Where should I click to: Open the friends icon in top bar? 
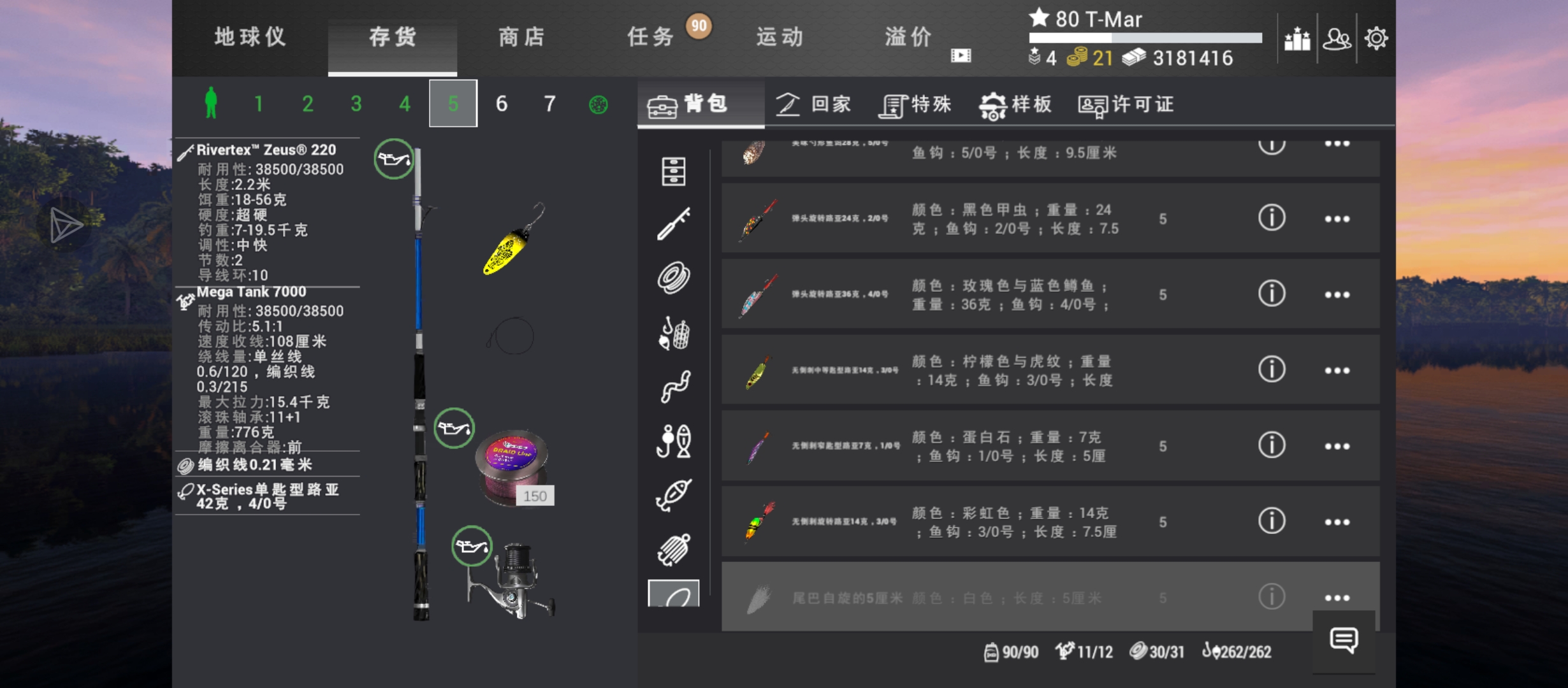(1337, 39)
